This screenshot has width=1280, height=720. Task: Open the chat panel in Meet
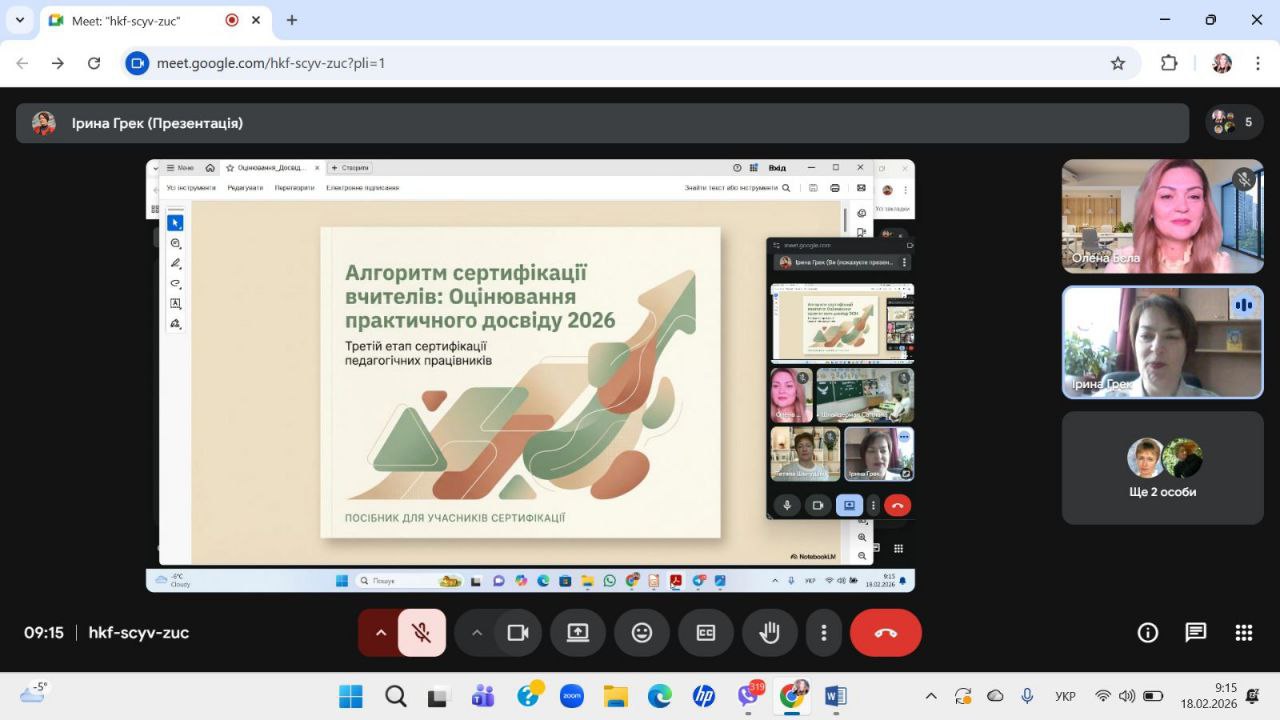tap(1195, 632)
